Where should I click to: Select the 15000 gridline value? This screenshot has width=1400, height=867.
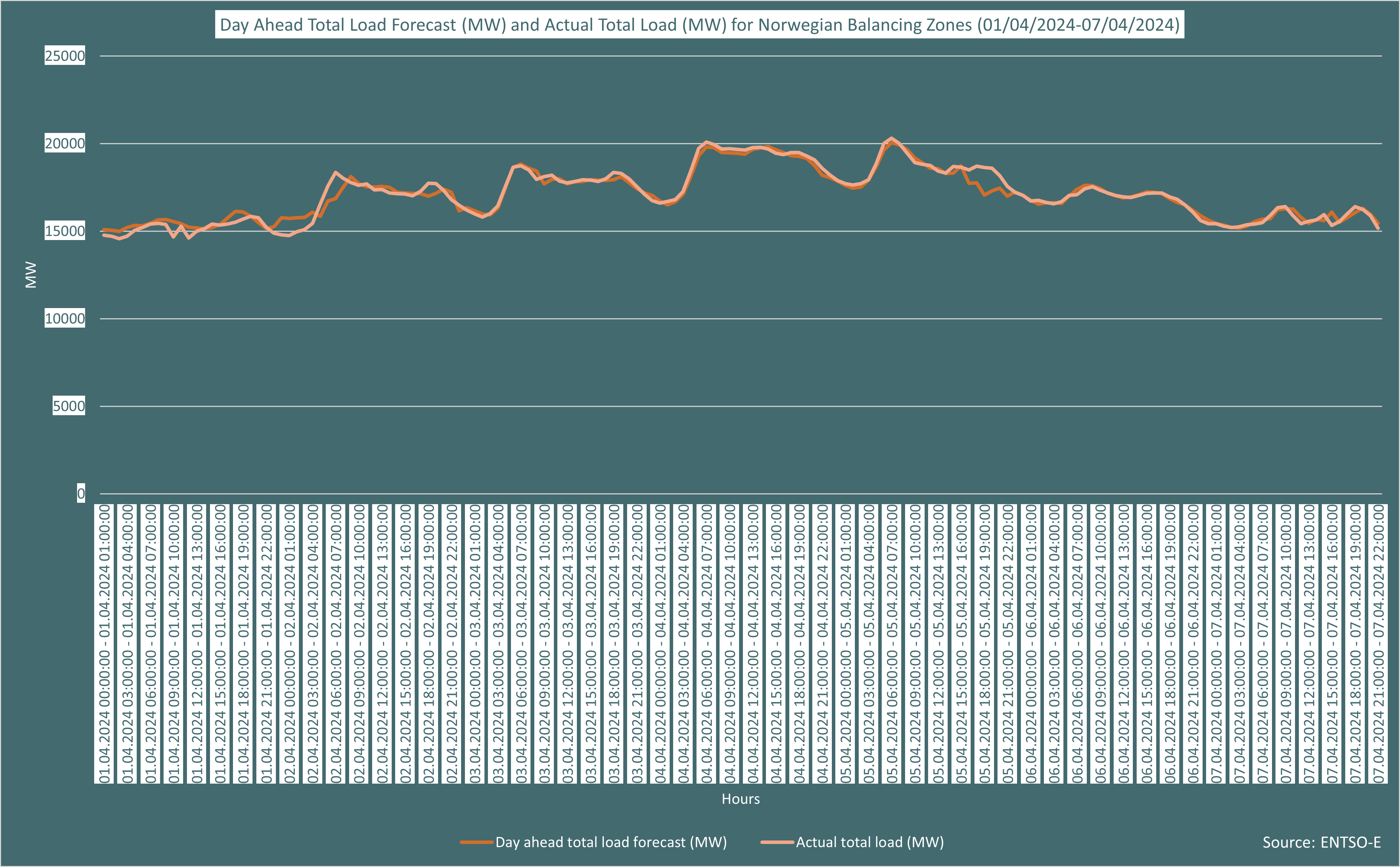coord(65,231)
